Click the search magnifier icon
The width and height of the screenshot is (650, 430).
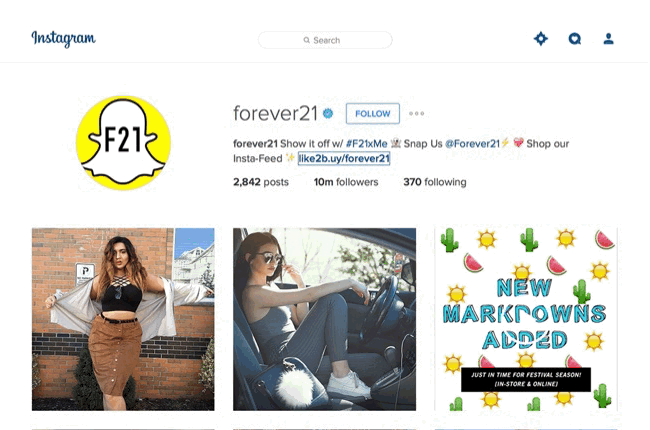[x=307, y=40]
